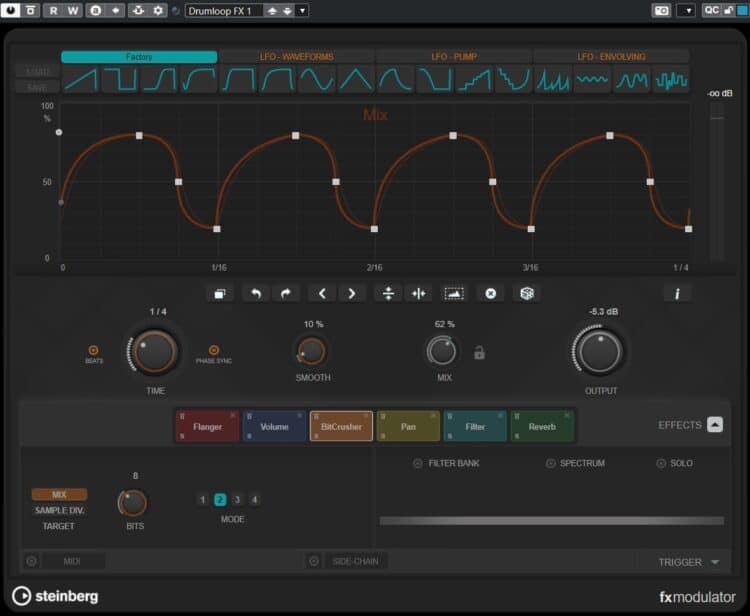Enable Write automation W button
Screen dimensions: 750x616
73,11
